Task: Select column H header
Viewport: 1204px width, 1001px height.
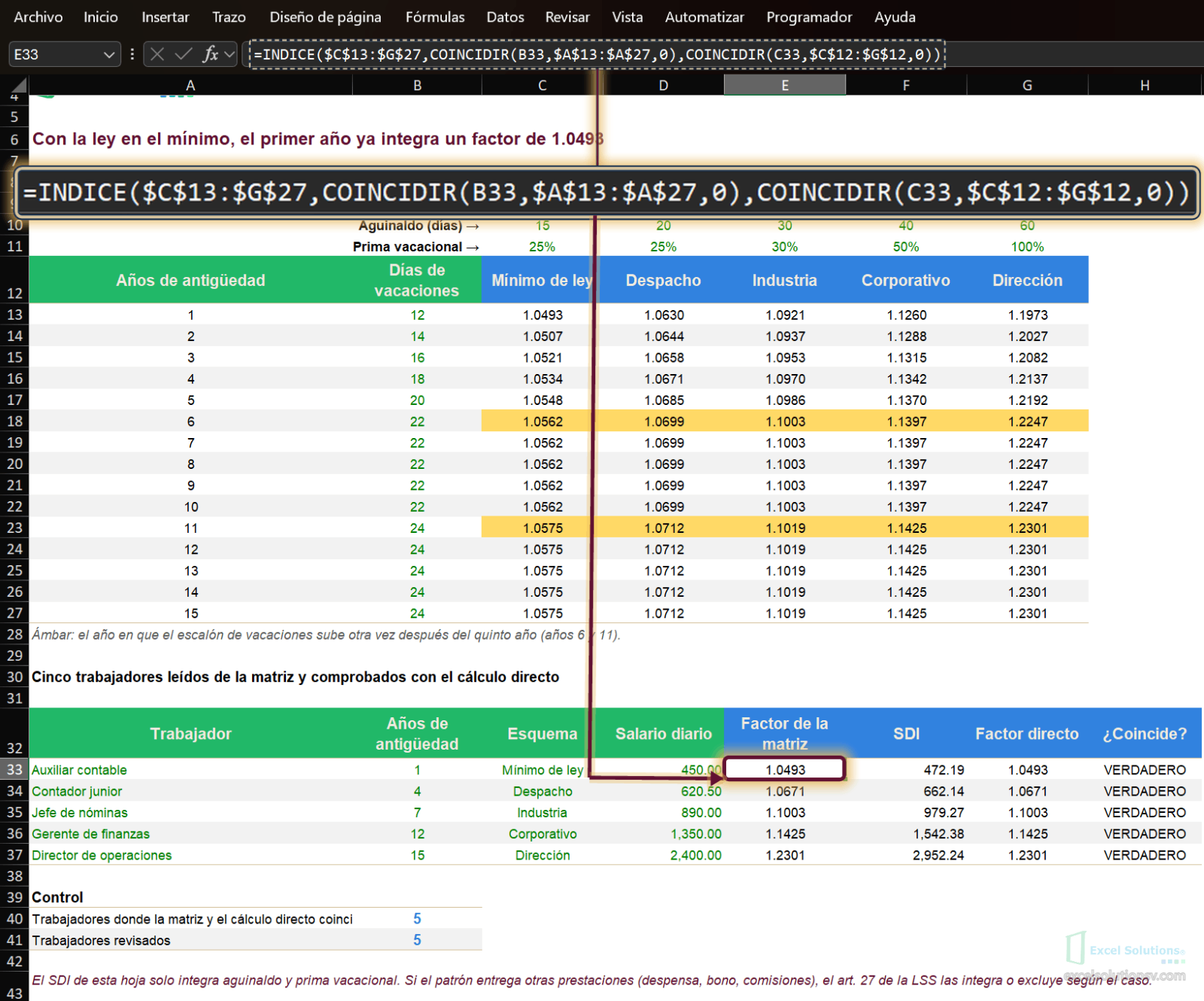Action: click(x=1145, y=85)
